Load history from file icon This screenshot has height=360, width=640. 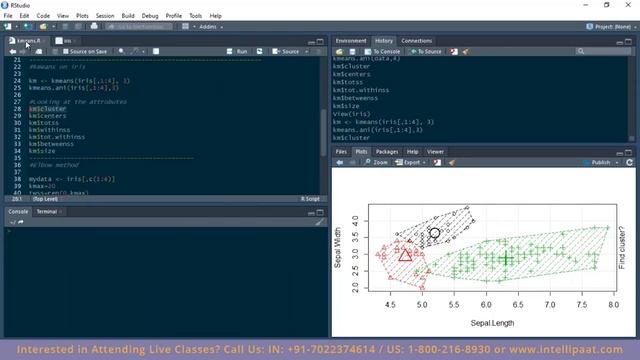(x=339, y=51)
